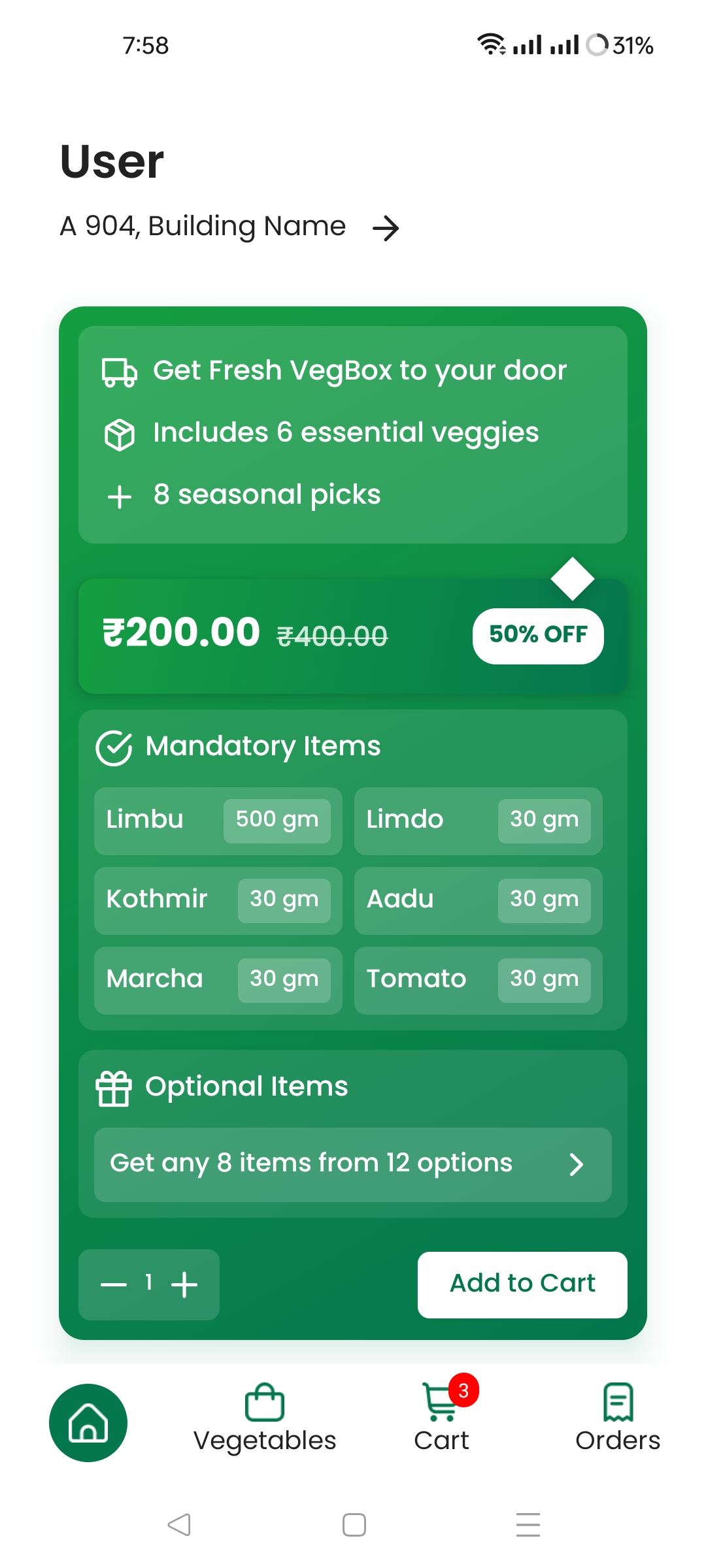This screenshot has height=1568, width=706.
Task: Tap the 50% OFF badge
Action: point(538,636)
